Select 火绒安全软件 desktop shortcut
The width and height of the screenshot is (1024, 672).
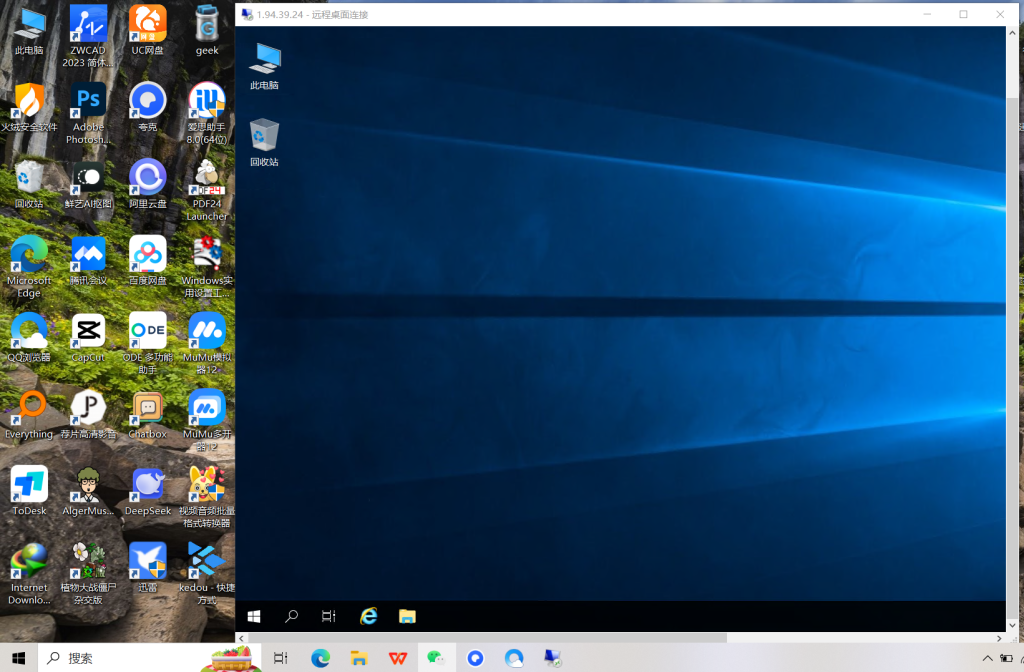29,108
